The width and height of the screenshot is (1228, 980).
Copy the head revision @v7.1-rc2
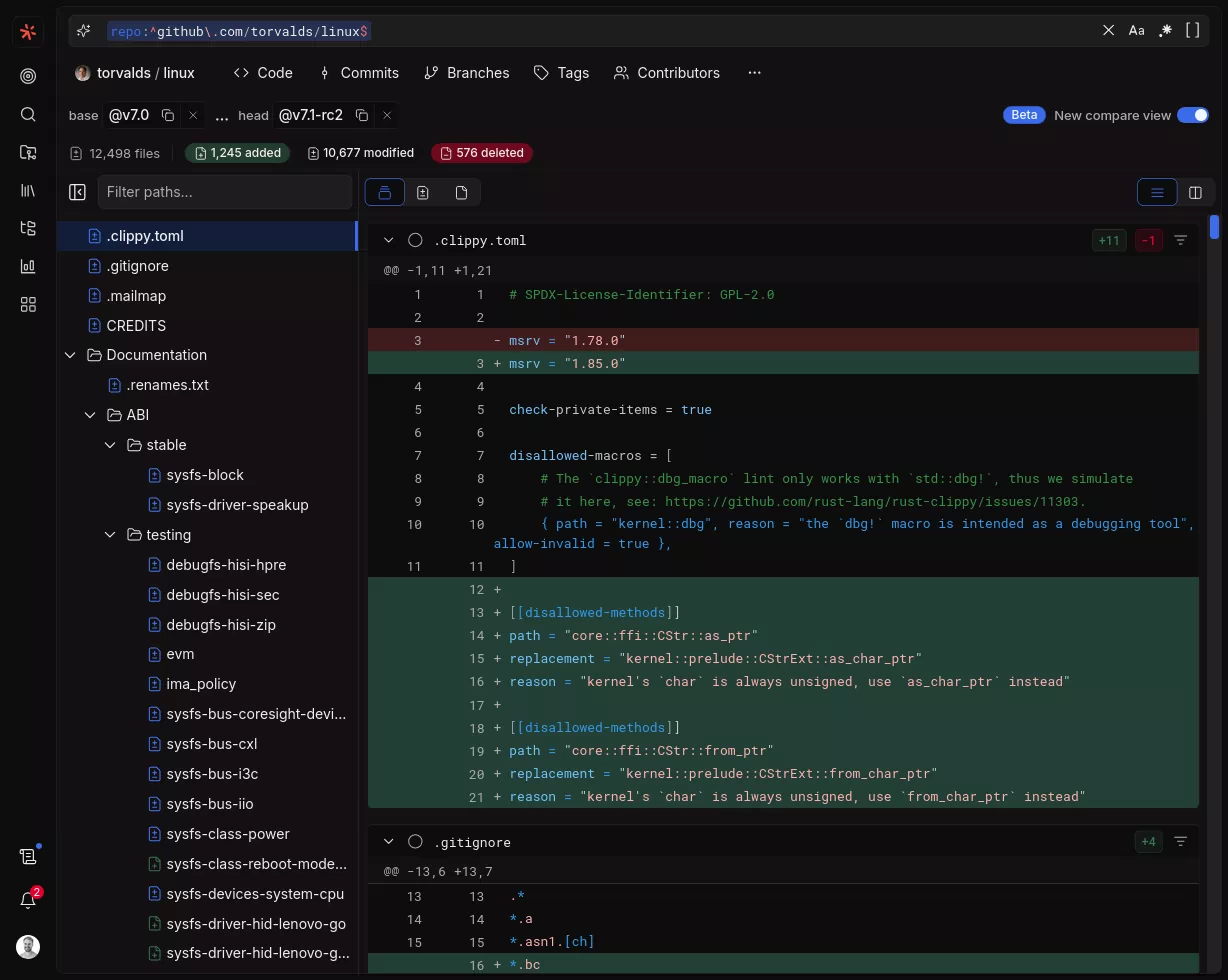tap(362, 115)
